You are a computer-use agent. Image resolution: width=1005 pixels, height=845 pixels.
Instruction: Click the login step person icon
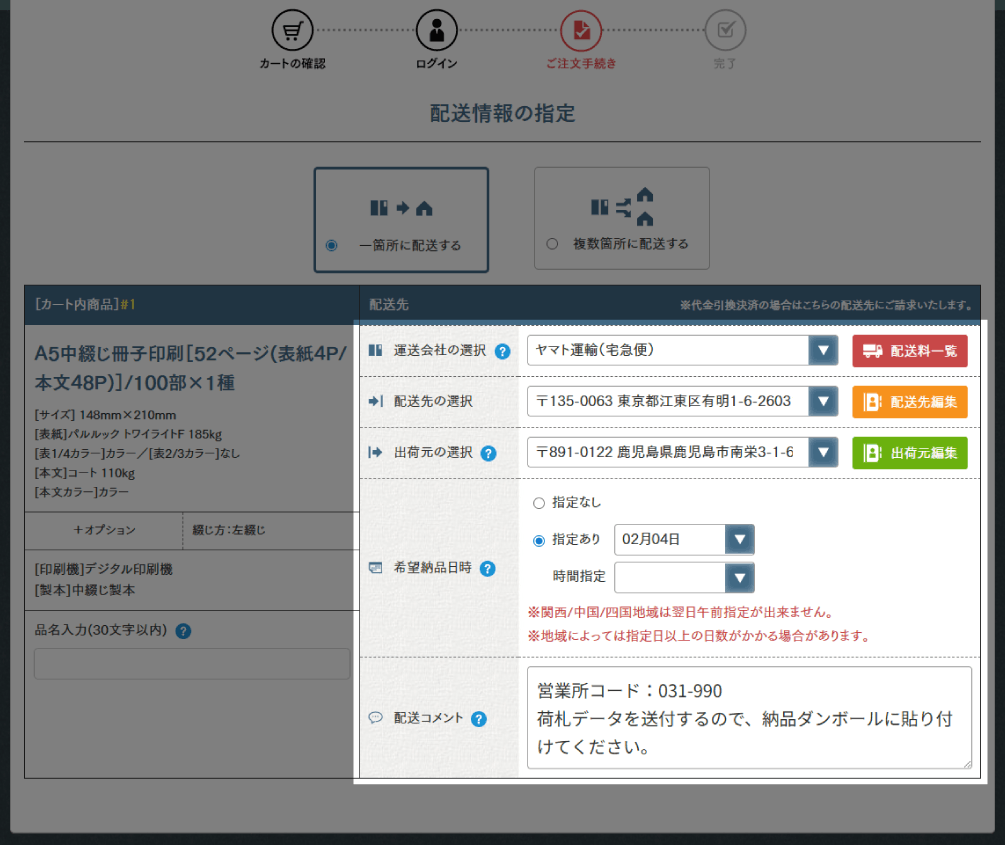[437, 31]
